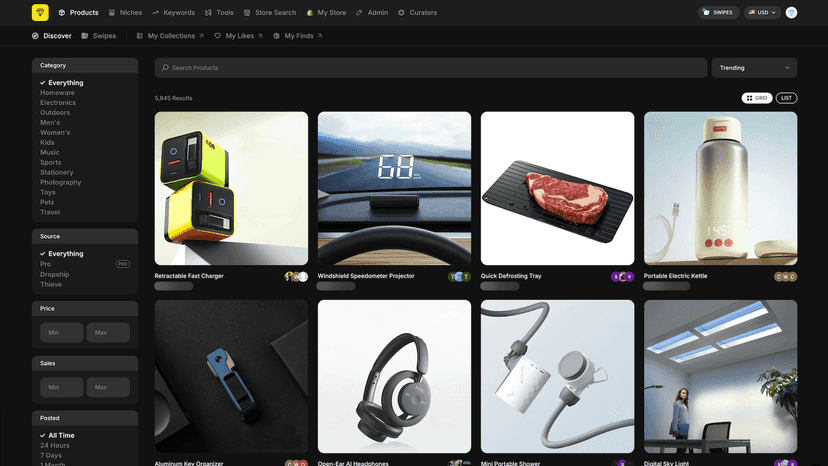Click the PRO badge
This screenshot has height=466, width=828.
point(123,264)
